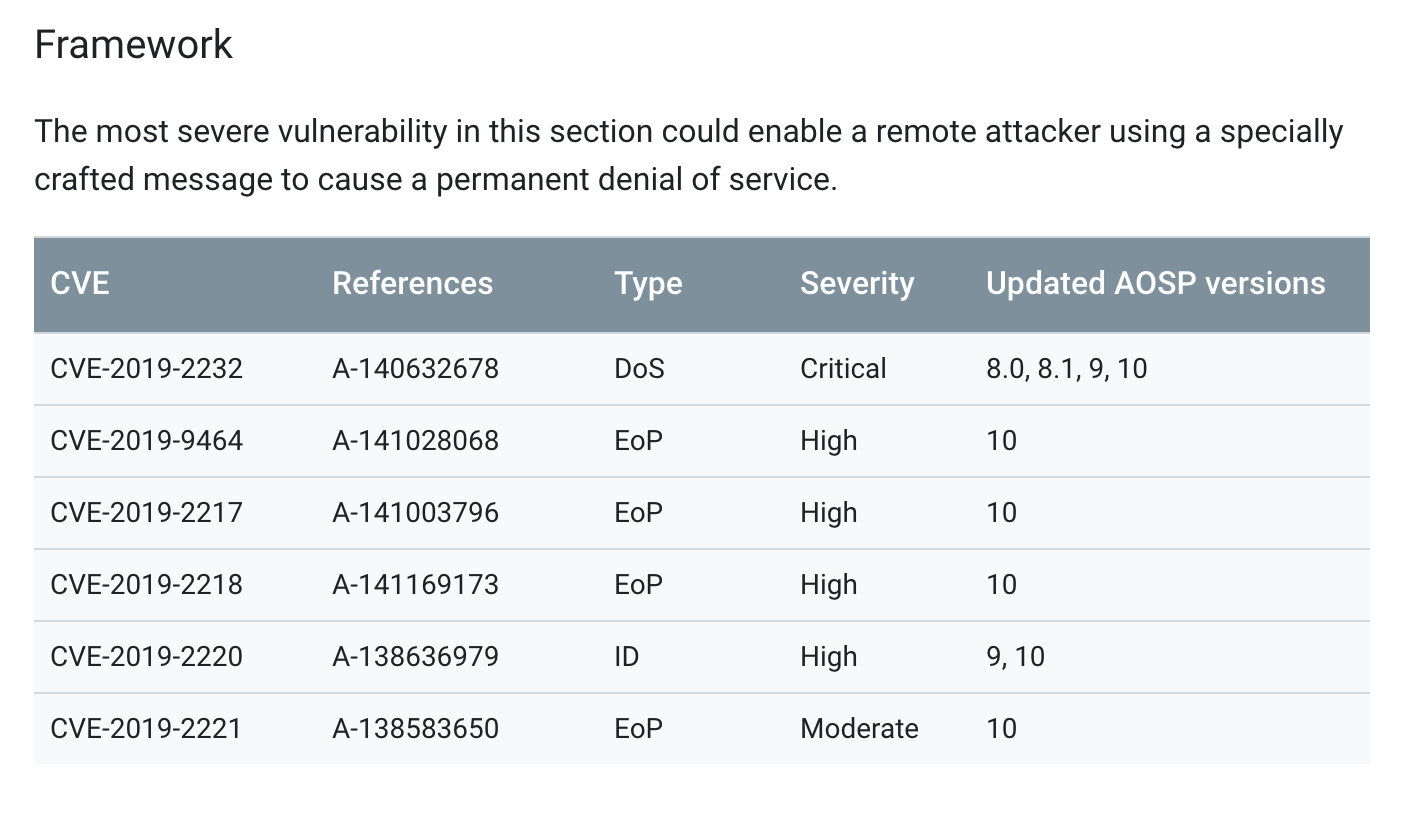Click the CVE-2019-2218 cell
This screenshot has width=1404, height=816.
tap(146, 585)
